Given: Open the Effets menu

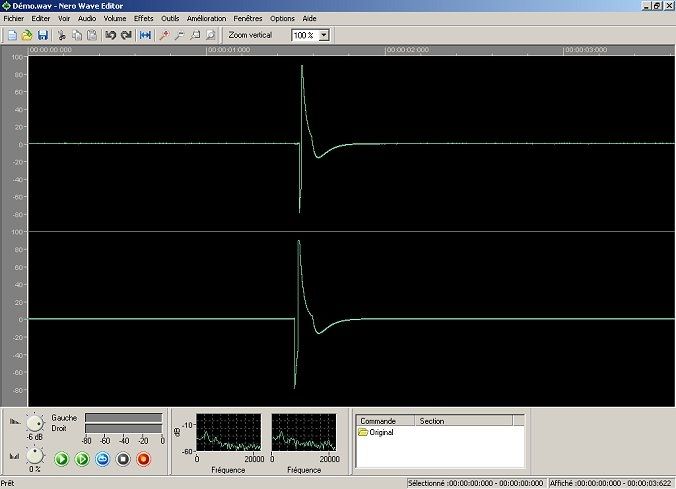Looking at the screenshot, I should click(144, 19).
